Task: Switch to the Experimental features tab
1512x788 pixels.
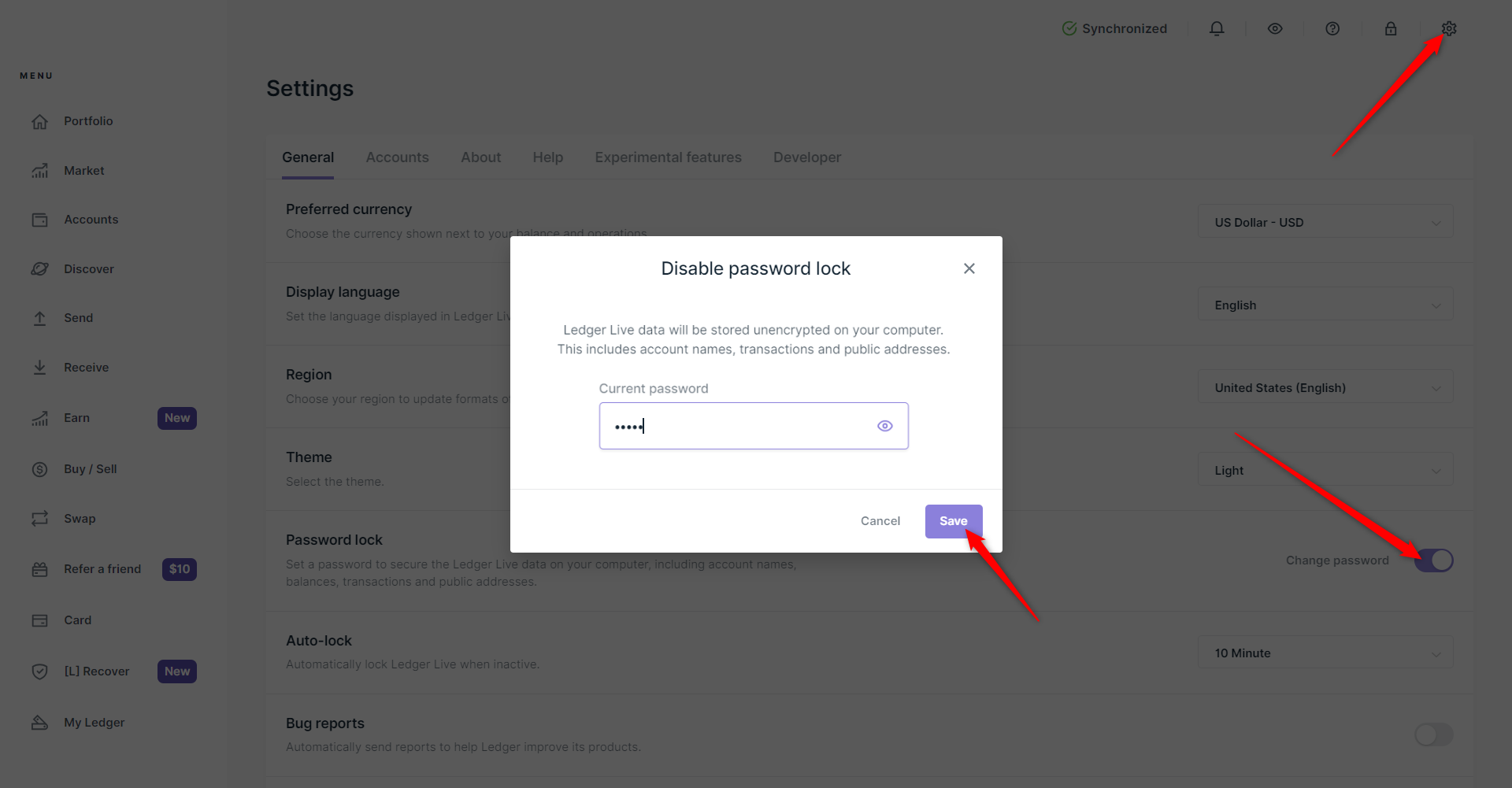Action: click(x=668, y=157)
